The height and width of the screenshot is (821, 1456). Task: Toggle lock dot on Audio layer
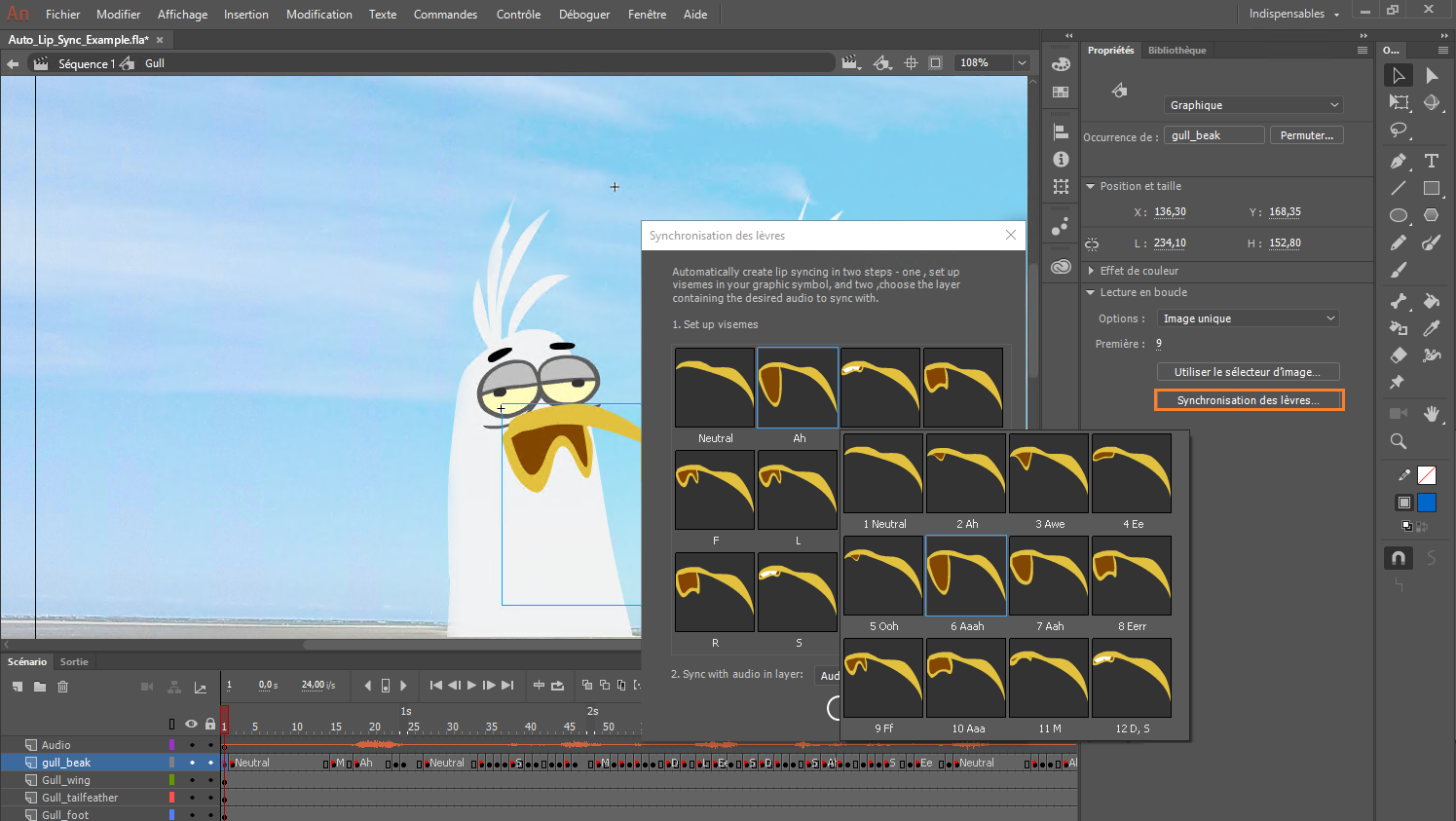(x=210, y=745)
